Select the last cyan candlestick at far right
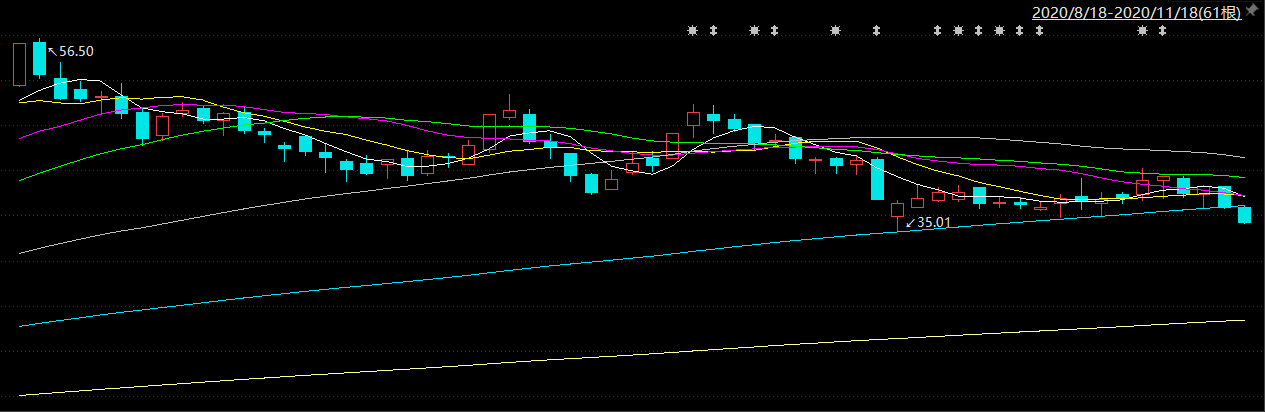The image size is (1265, 412). tap(1245, 214)
